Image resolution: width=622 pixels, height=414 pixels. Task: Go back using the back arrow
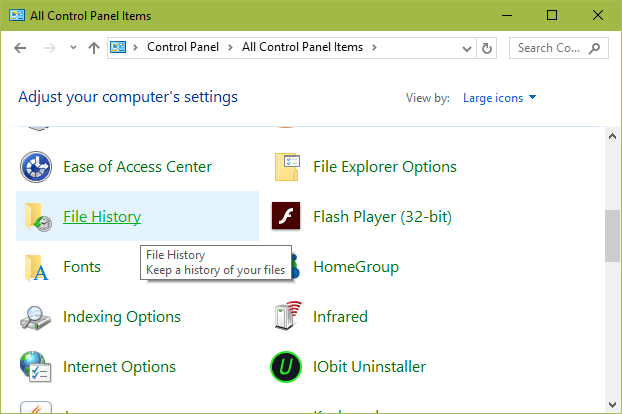pyautogui.click(x=20, y=48)
